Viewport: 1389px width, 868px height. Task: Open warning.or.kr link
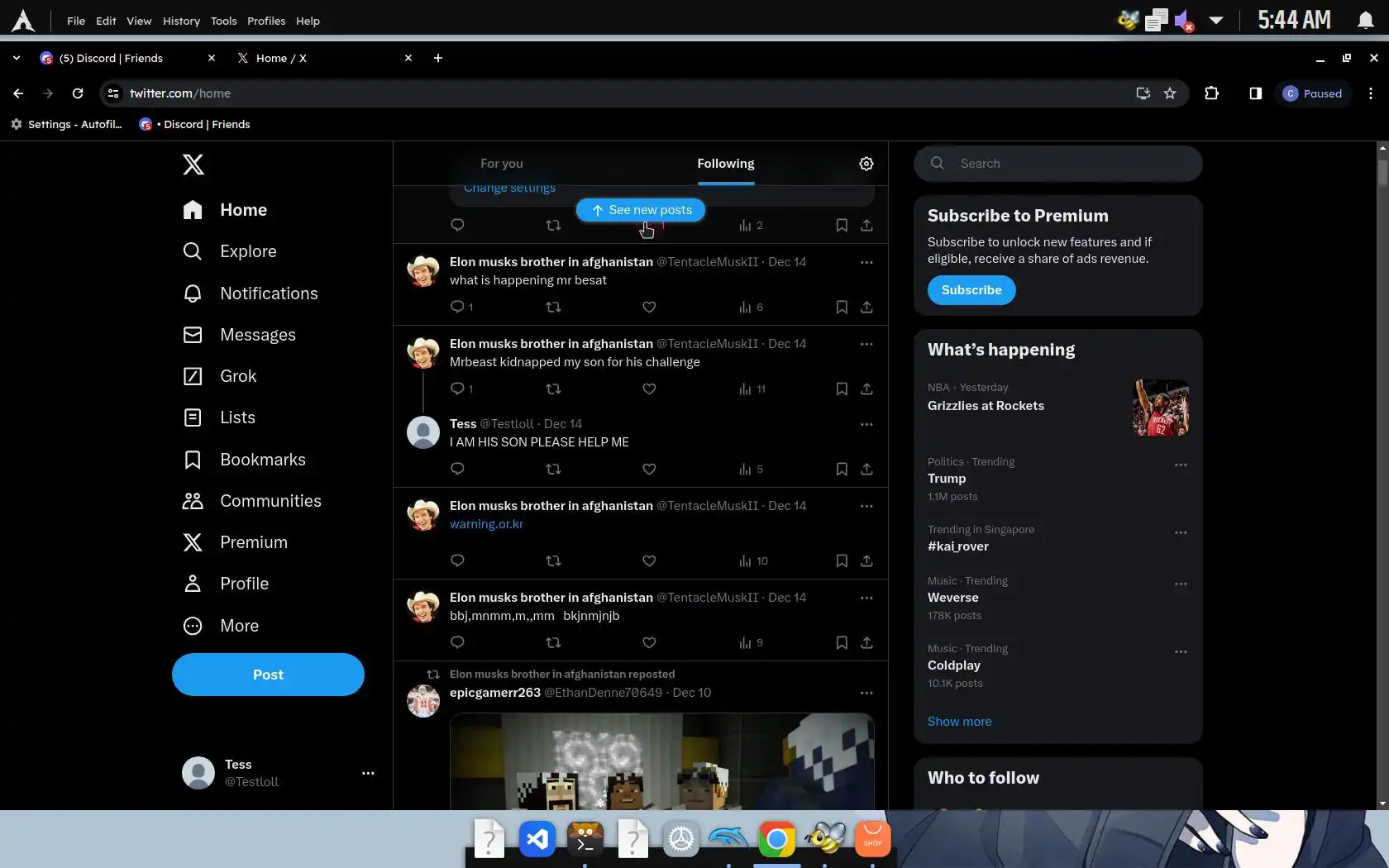coord(486,524)
